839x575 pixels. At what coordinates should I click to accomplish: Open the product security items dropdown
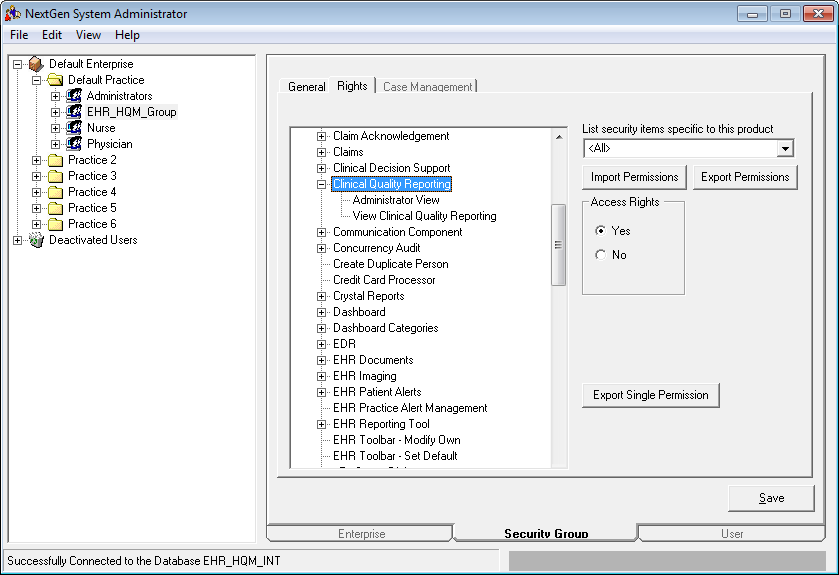(x=785, y=148)
